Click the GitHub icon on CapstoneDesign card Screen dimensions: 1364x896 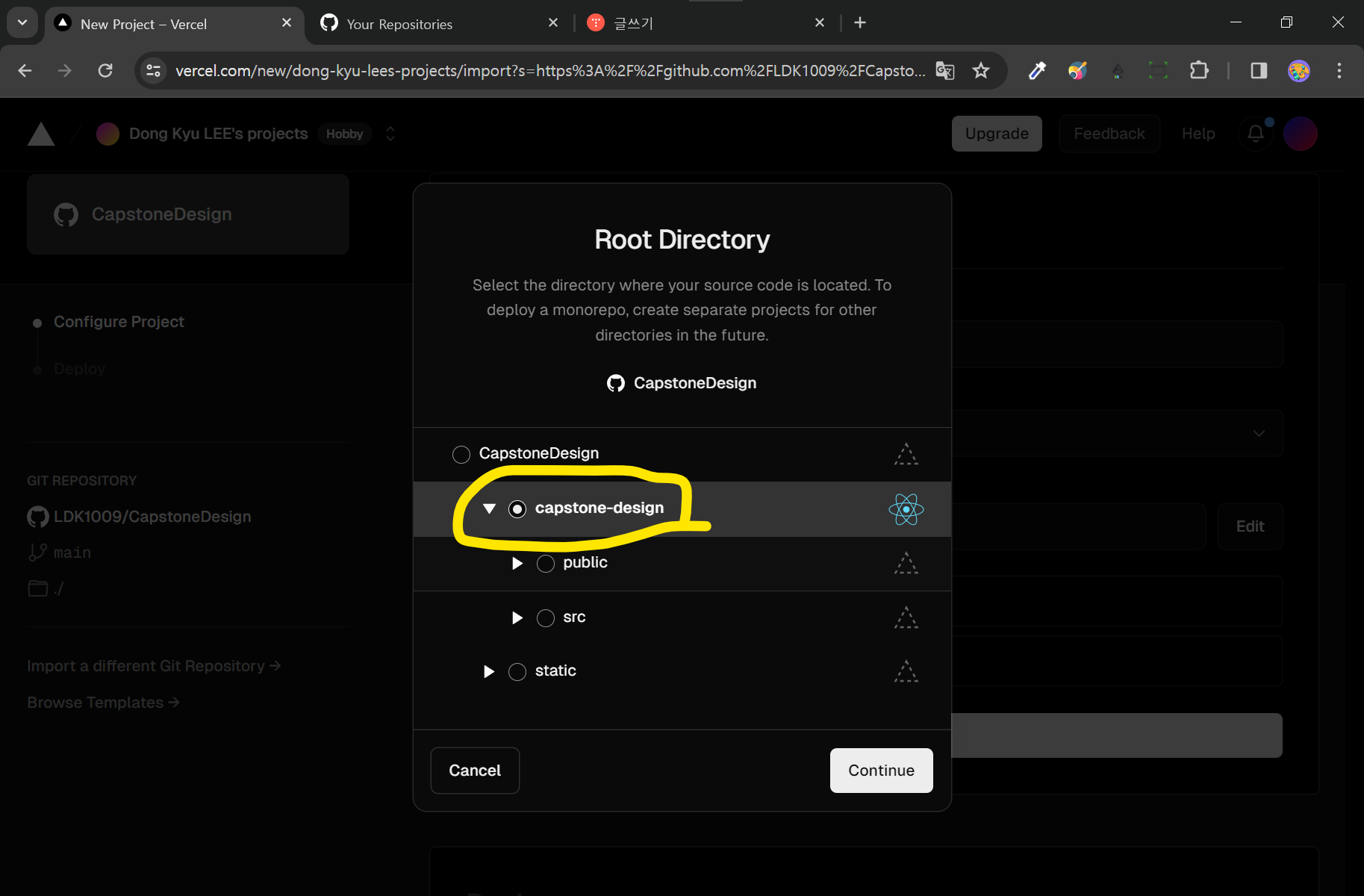[66, 215]
